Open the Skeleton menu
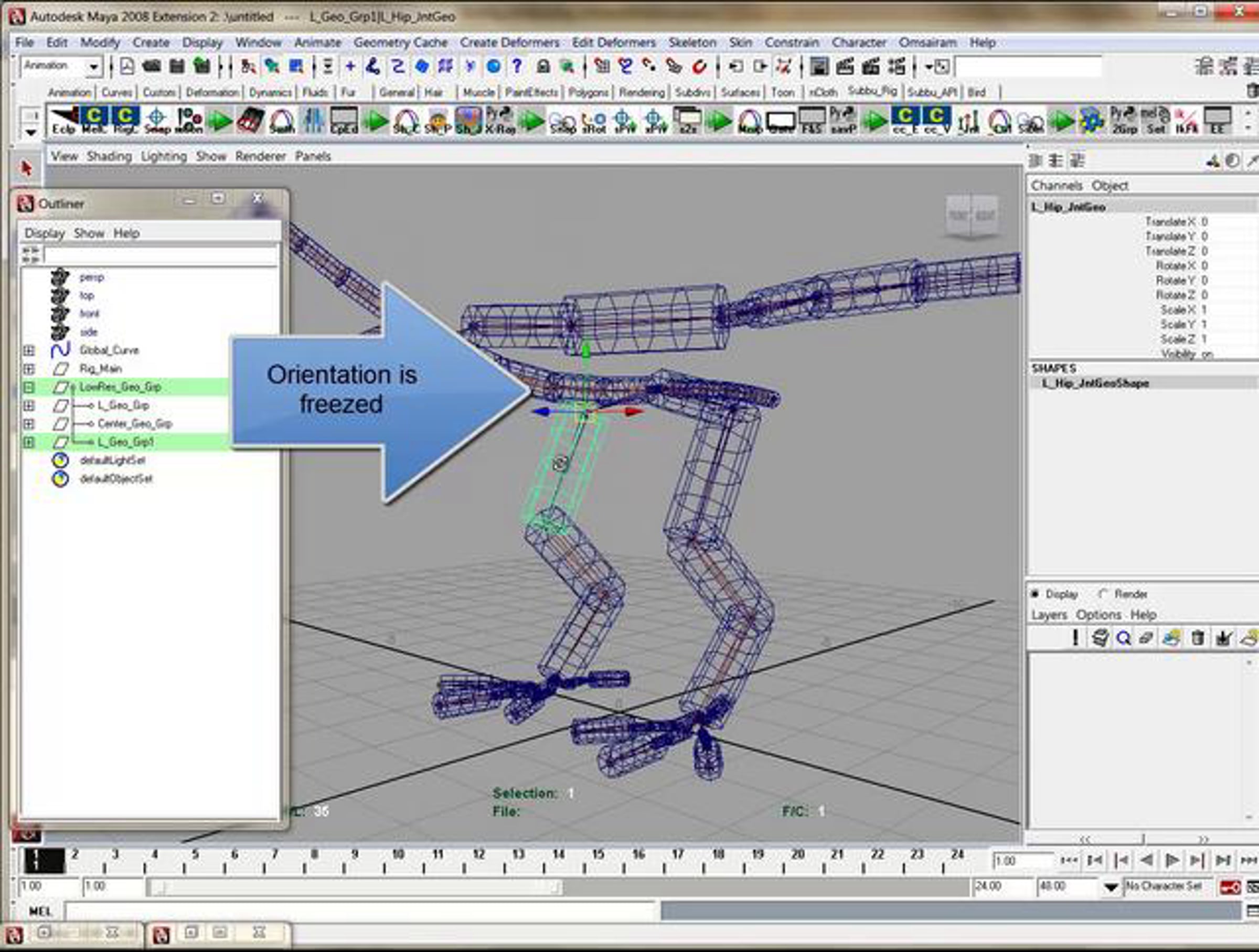Viewport: 1259px width, 952px height. [x=692, y=42]
